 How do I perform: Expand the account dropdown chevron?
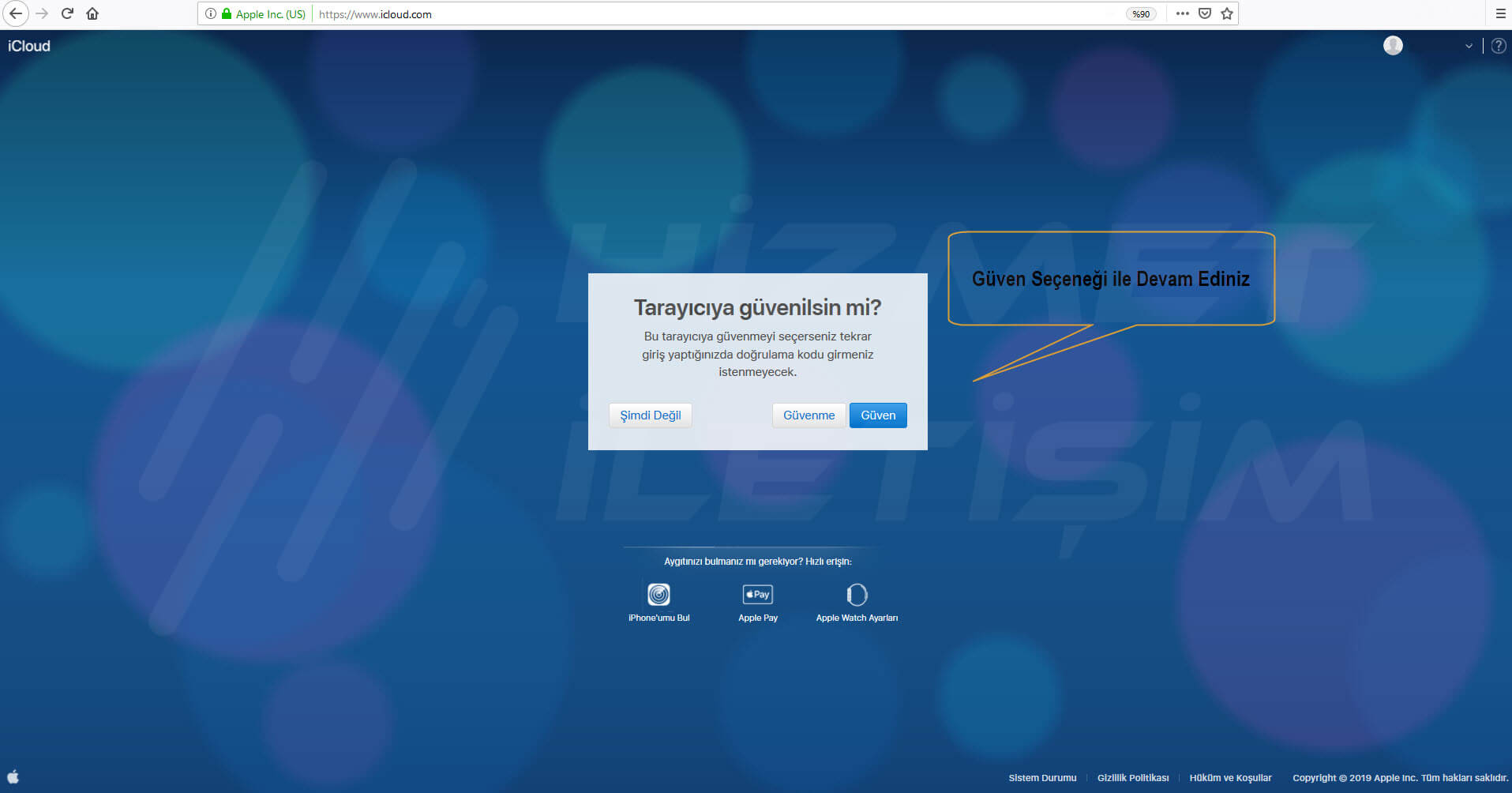(x=1469, y=46)
